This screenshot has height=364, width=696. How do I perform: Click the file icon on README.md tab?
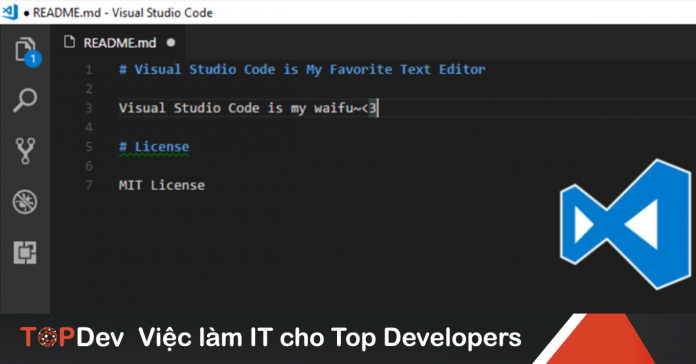tap(69, 42)
